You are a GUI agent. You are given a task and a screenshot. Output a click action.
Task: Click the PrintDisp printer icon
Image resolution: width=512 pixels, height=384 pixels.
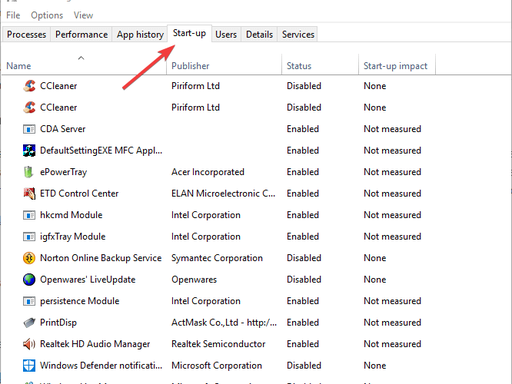(29, 323)
